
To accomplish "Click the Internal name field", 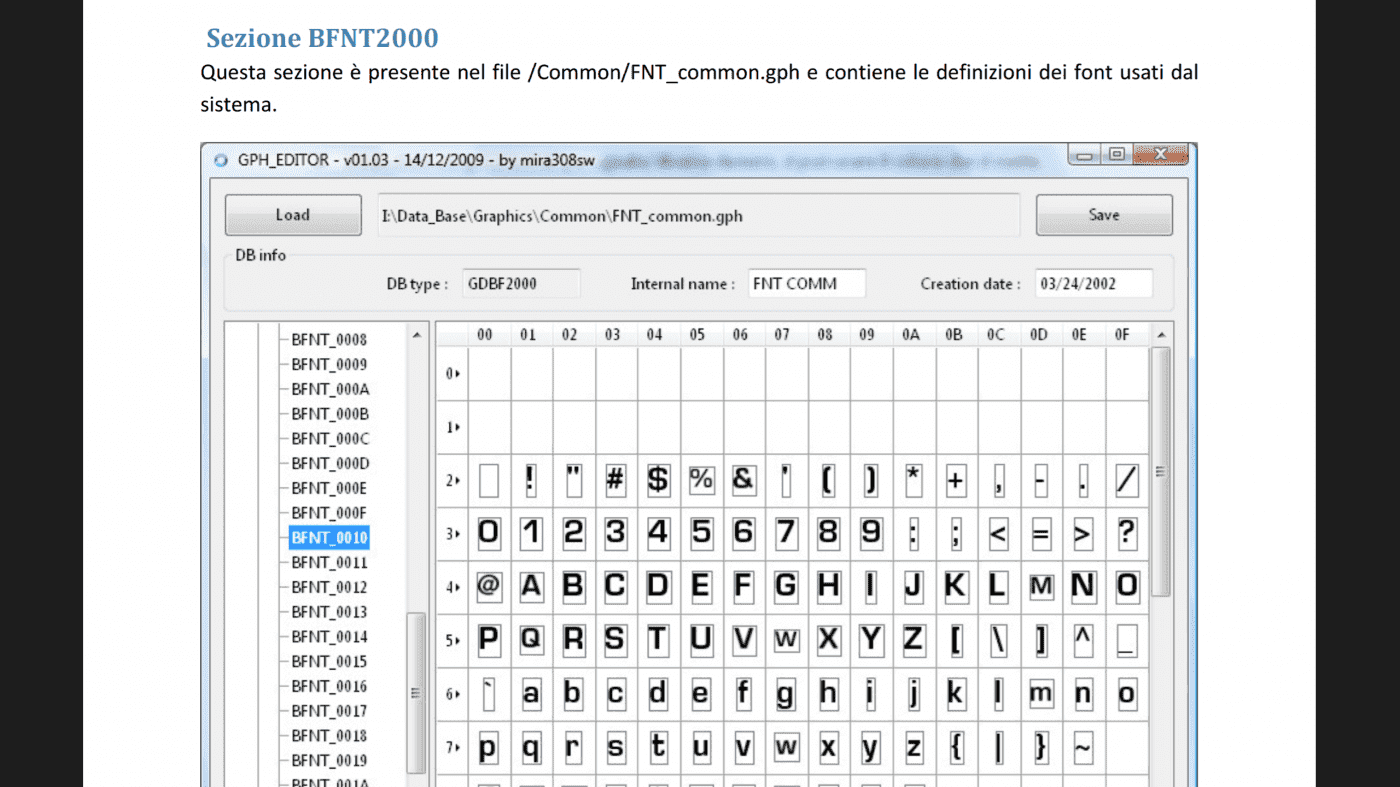I will pyautogui.click(x=807, y=284).
